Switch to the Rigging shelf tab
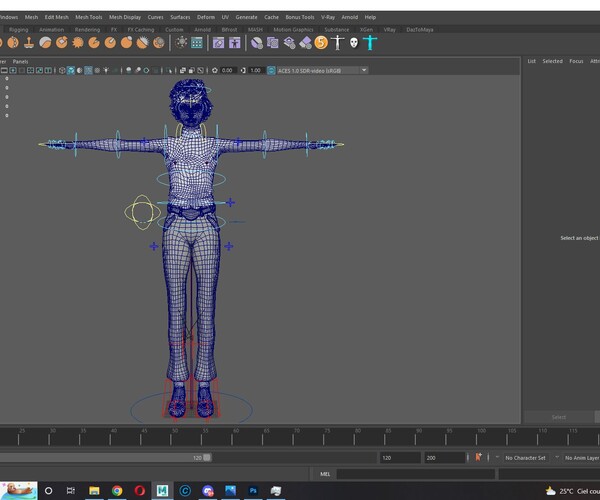The height and width of the screenshot is (500, 600). [18, 29]
